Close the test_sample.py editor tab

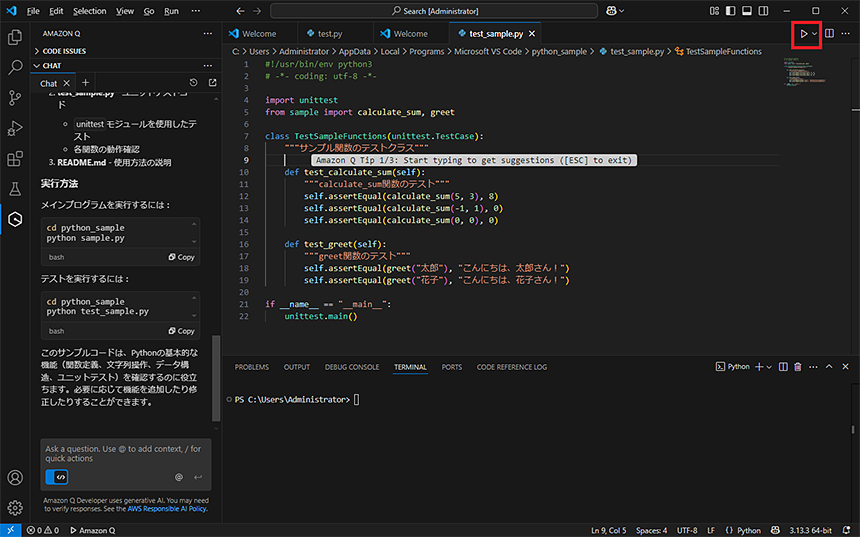[531, 34]
